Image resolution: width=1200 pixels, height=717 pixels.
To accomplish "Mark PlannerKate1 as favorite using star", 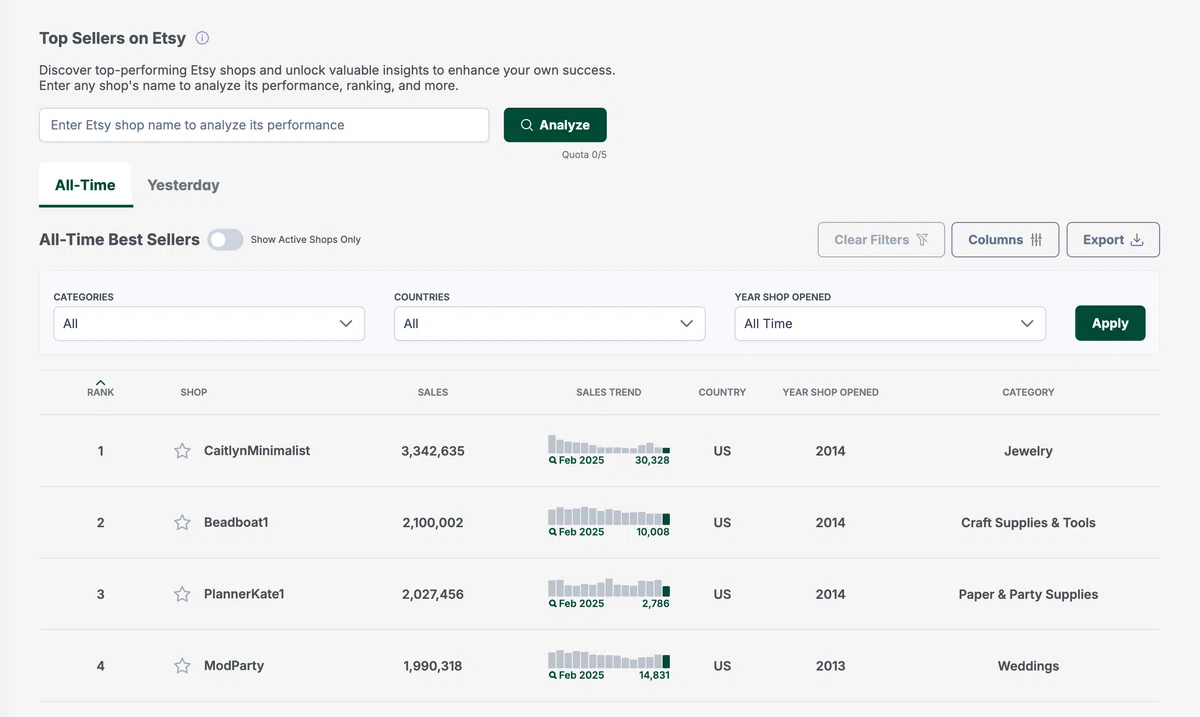I will (x=182, y=594).
